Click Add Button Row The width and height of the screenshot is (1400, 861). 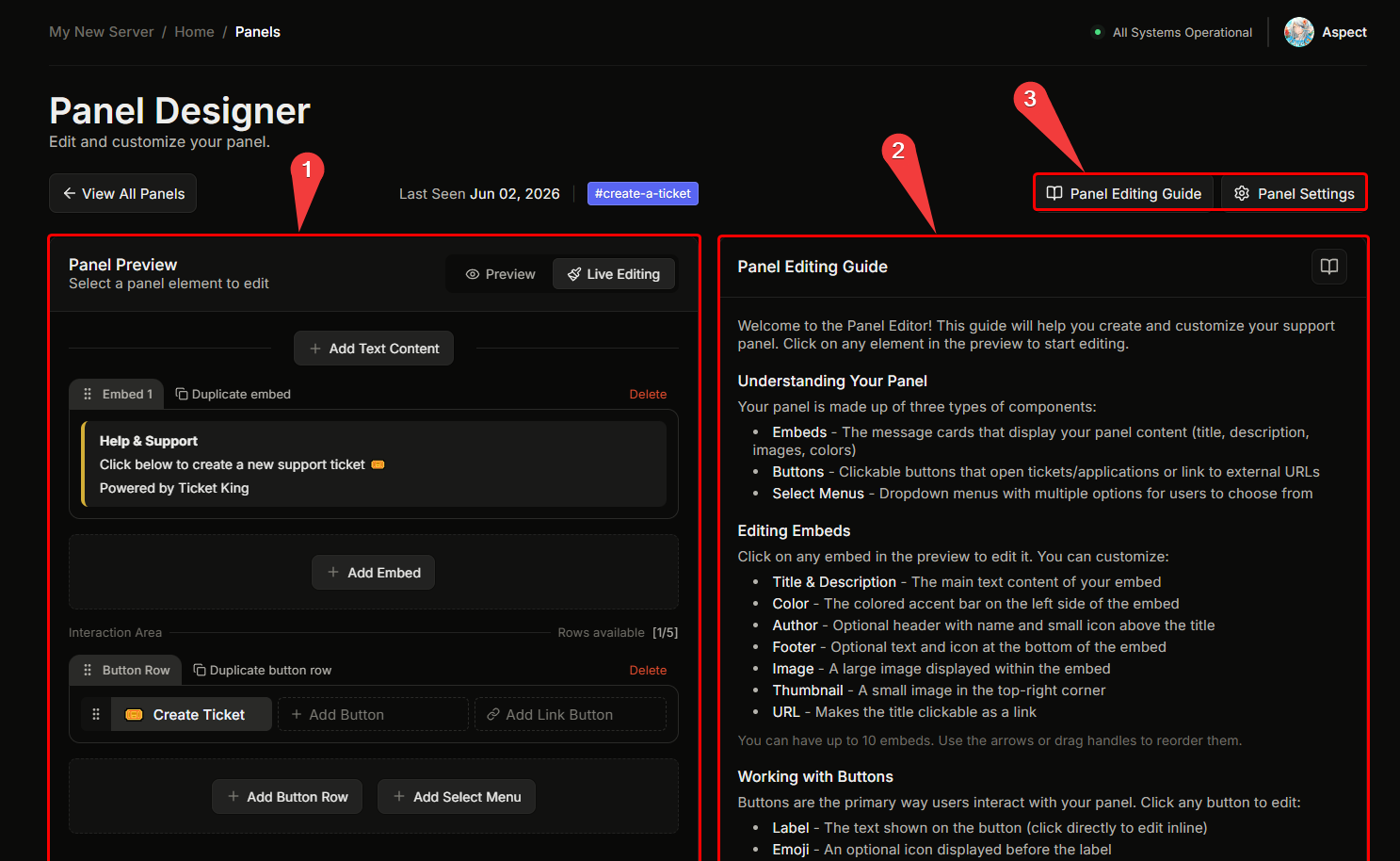coord(287,797)
